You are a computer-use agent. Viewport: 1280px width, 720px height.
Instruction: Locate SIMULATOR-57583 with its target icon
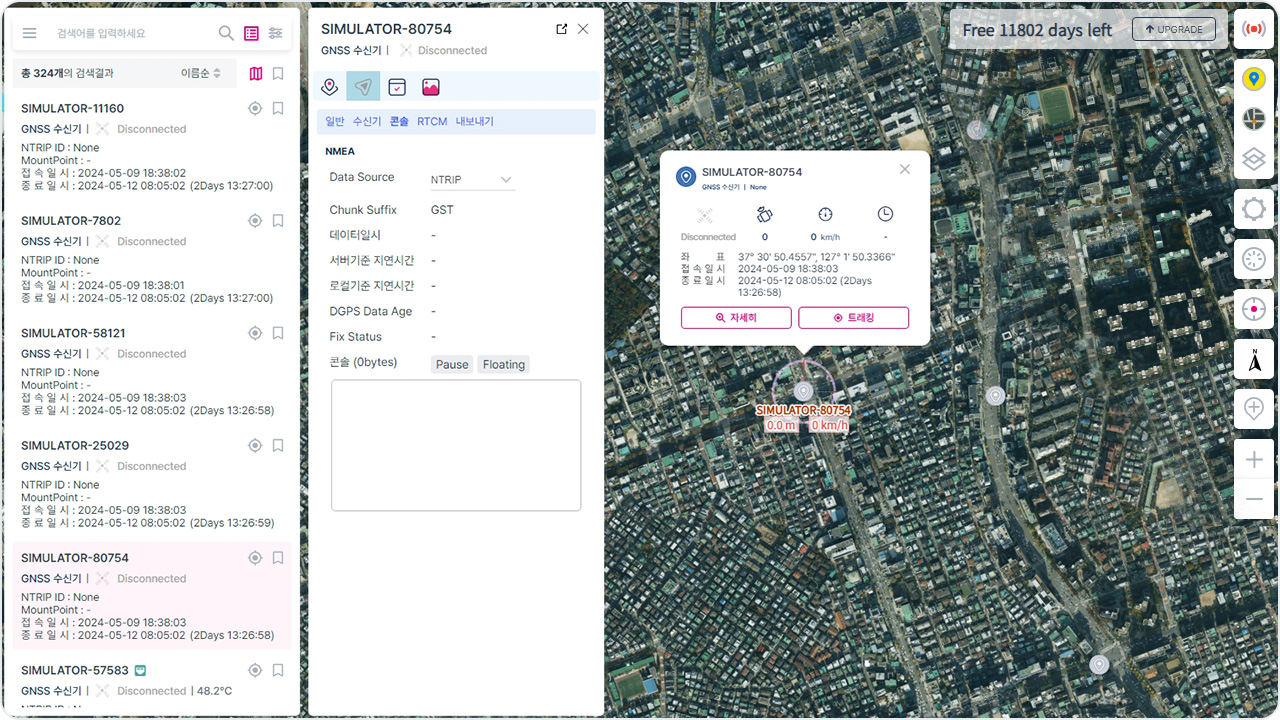click(255, 670)
